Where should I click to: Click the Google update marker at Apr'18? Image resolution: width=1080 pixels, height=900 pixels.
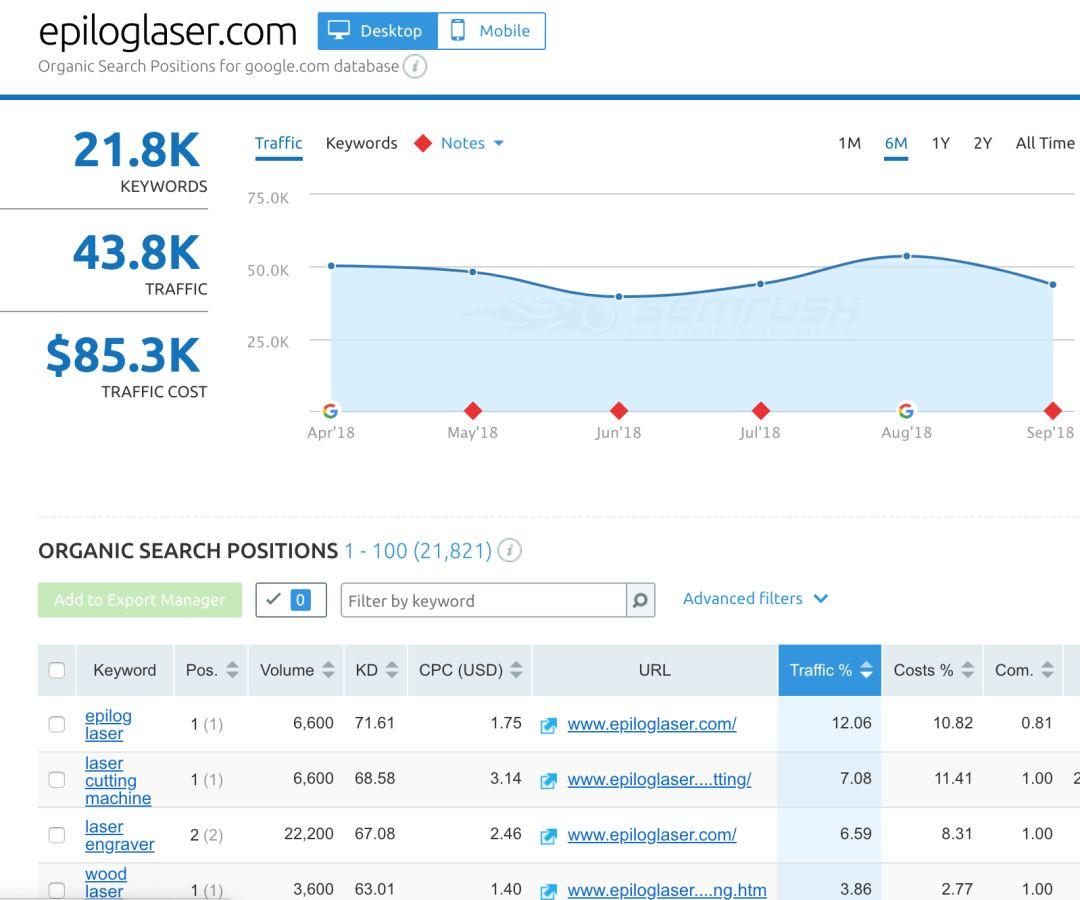[x=331, y=411]
